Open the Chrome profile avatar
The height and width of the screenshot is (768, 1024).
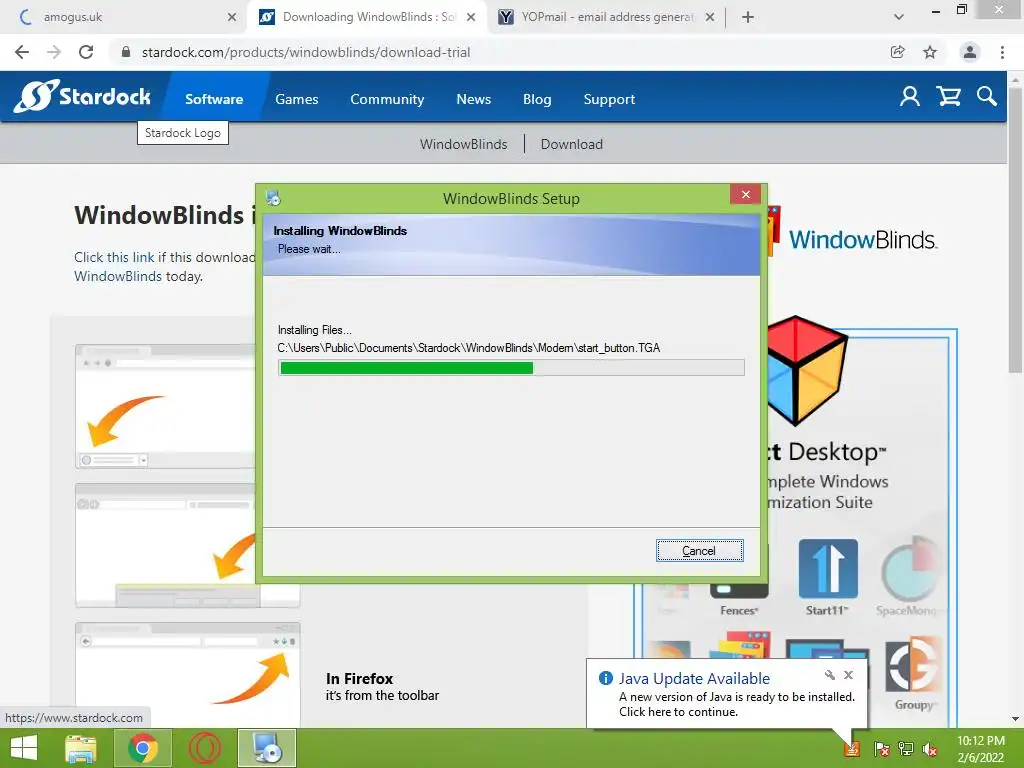(970, 52)
